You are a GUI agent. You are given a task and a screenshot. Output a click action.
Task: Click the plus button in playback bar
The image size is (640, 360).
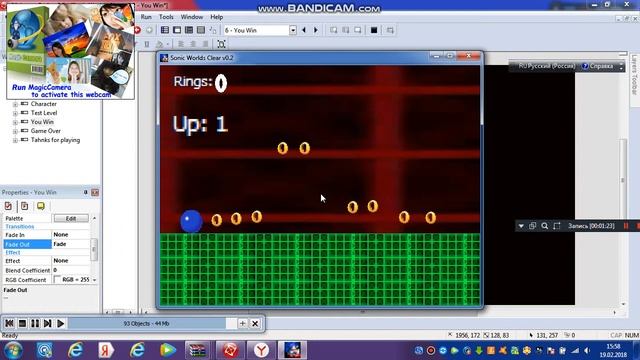pyautogui.click(x=242, y=323)
